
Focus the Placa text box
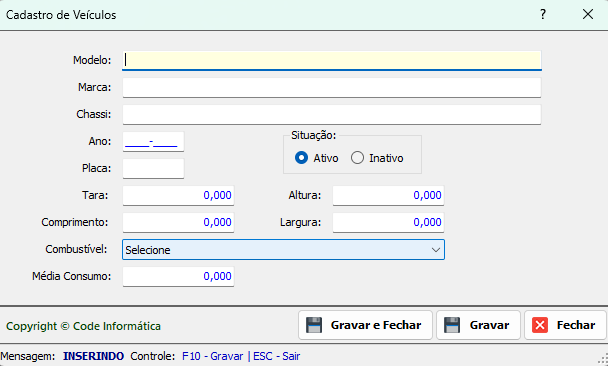click(153, 169)
